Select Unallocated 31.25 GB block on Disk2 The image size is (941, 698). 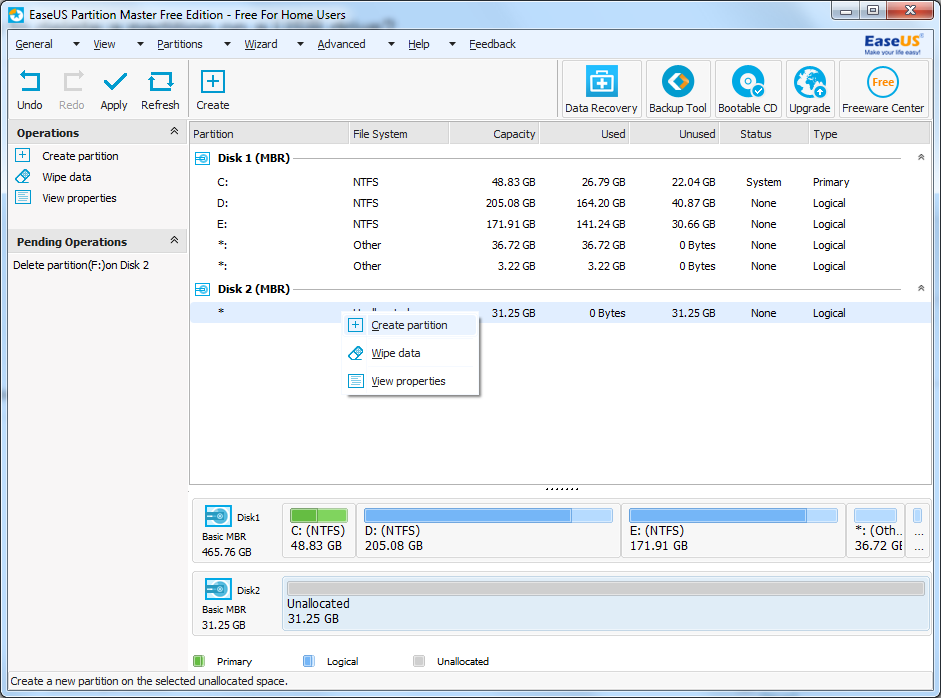(606, 603)
